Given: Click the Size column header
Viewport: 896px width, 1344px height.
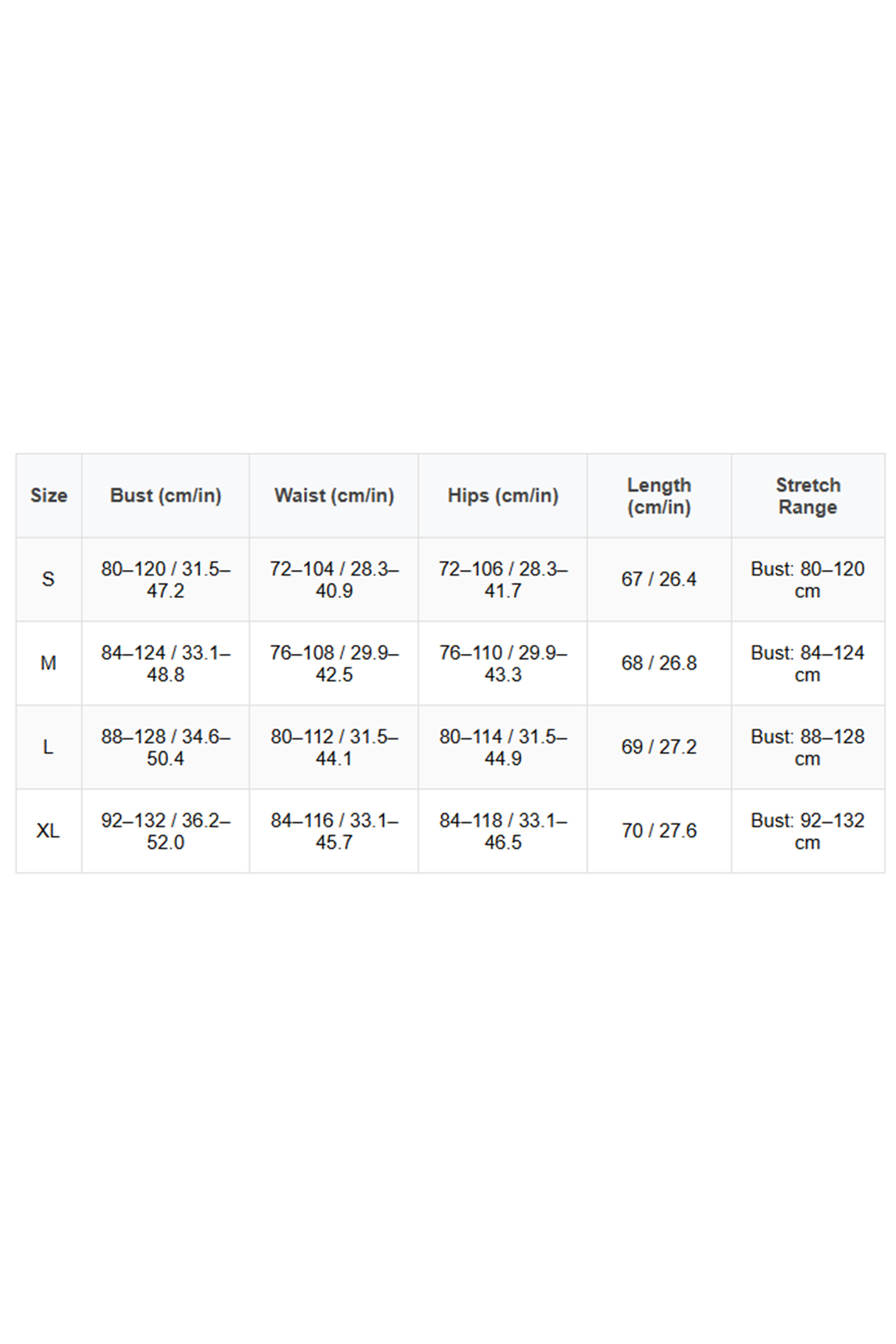Looking at the screenshot, I should point(49,496).
